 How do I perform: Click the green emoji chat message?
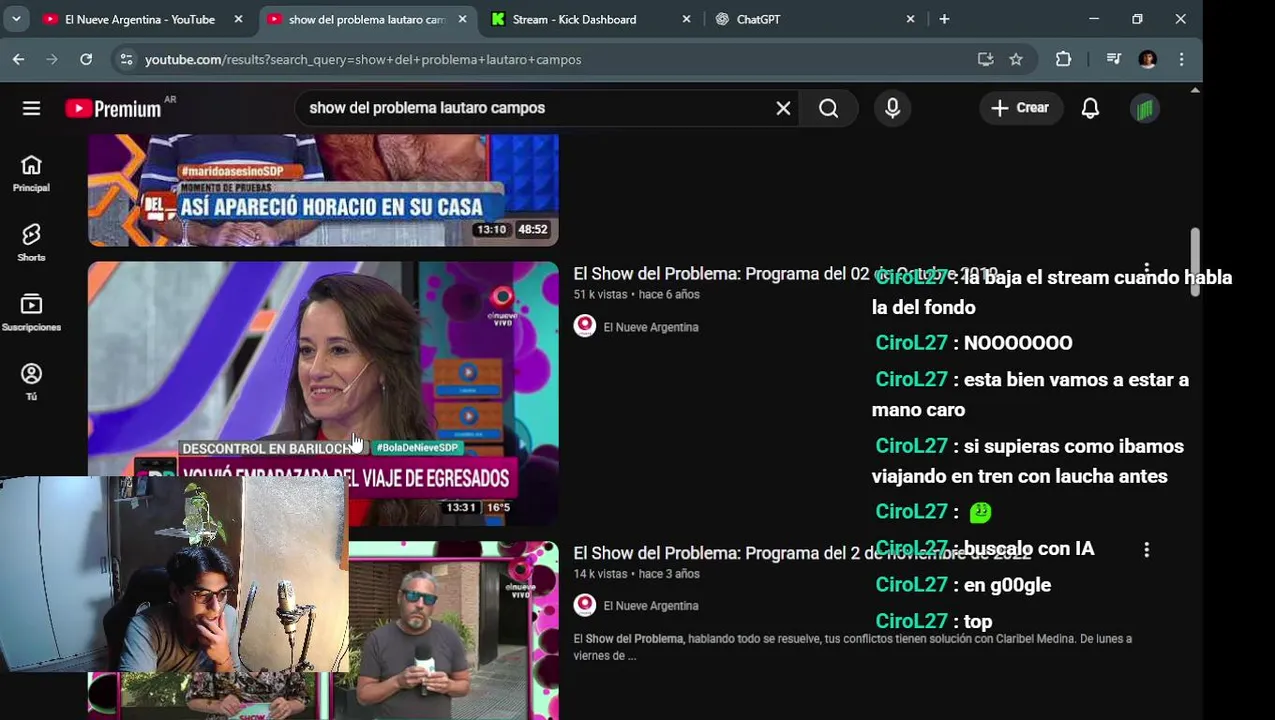980,512
